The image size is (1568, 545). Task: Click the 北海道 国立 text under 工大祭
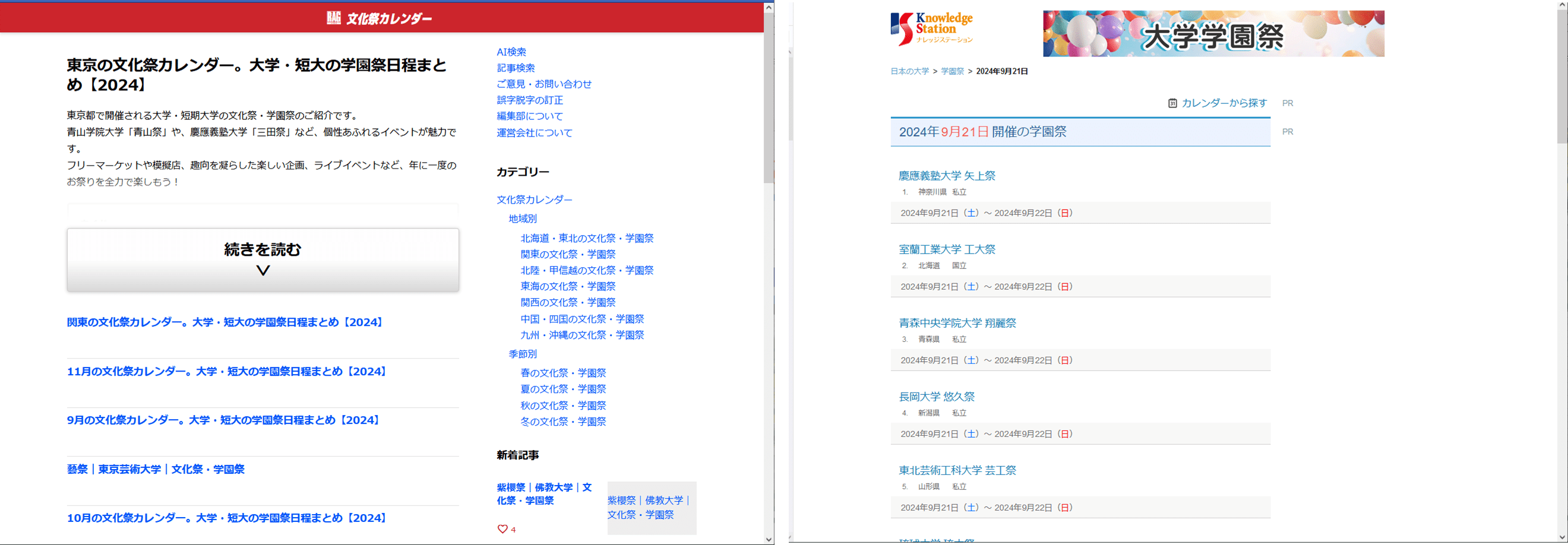click(942, 266)
